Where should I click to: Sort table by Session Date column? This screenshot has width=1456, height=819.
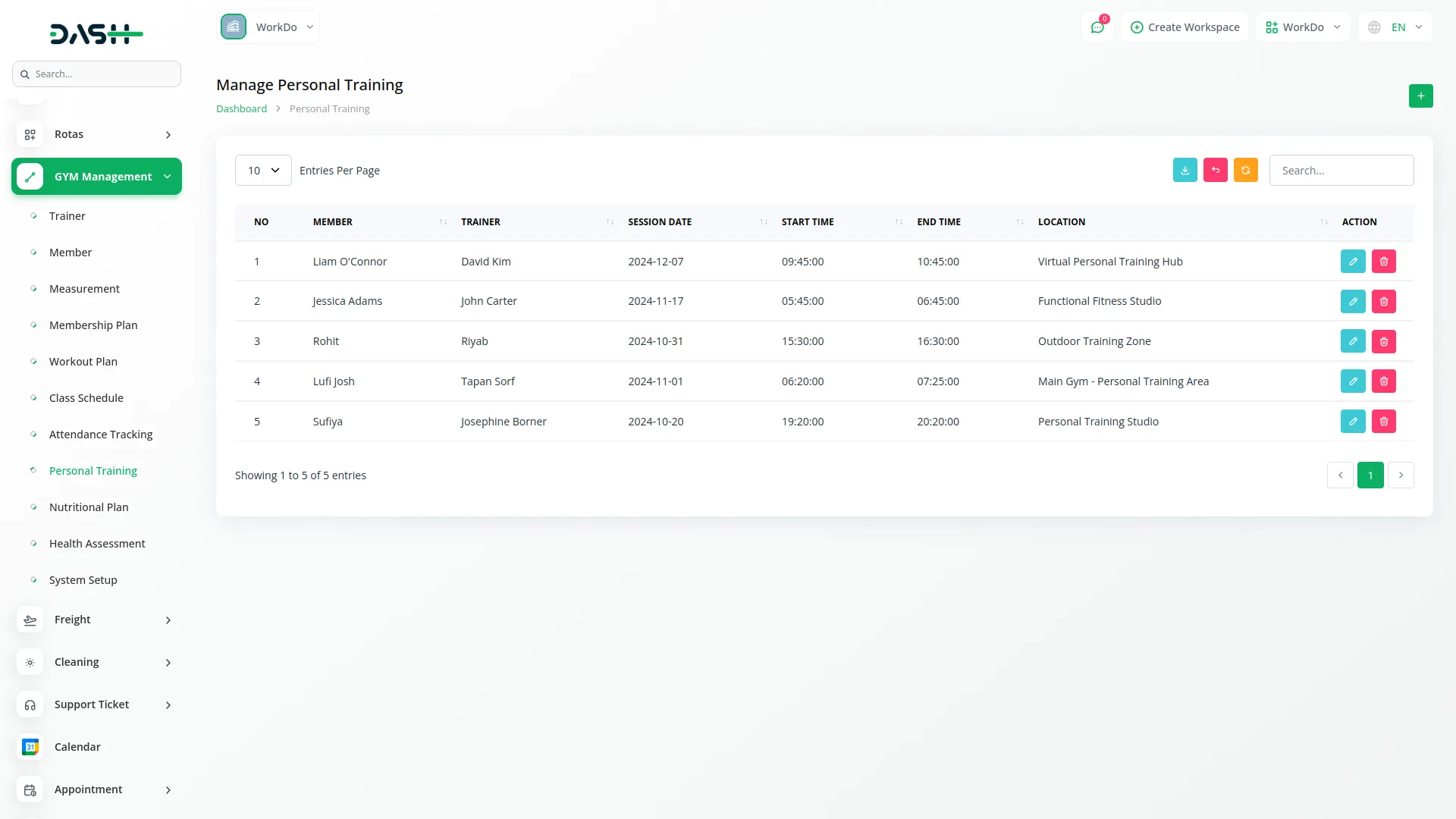(659, 221)
